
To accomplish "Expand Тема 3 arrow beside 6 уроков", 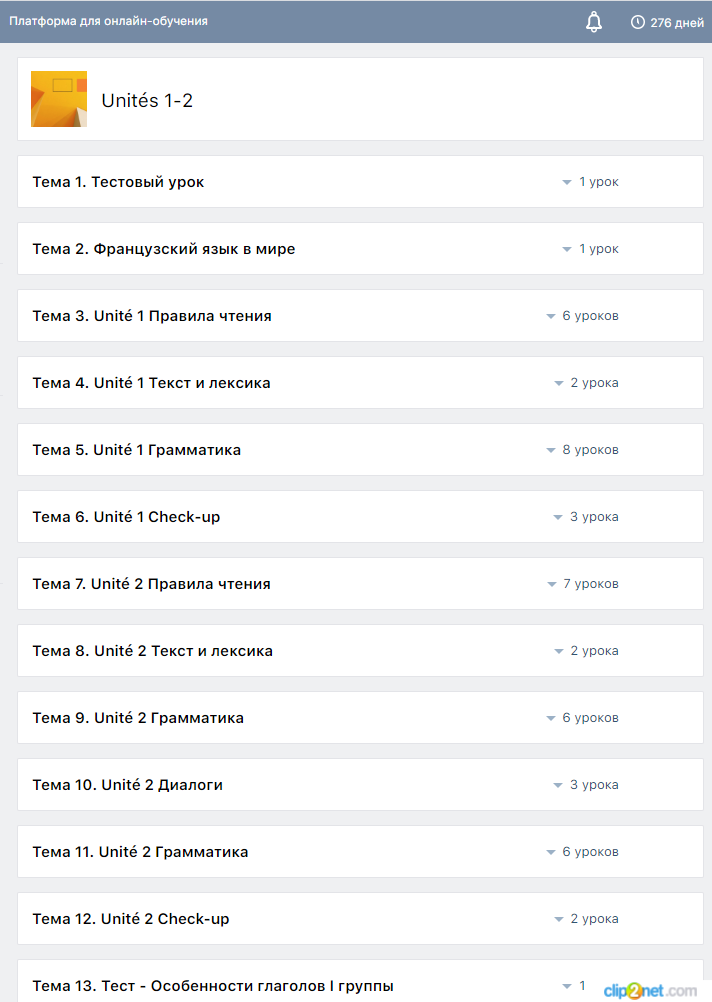I will 550,317.
